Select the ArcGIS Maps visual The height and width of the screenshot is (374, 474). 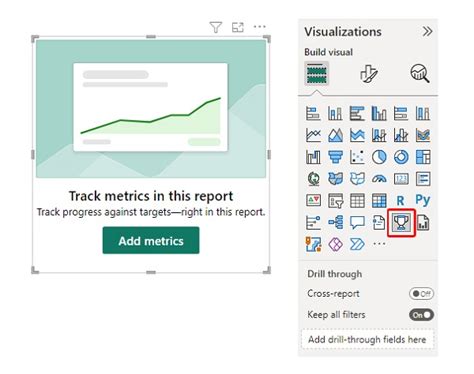(x=313, y=244)
